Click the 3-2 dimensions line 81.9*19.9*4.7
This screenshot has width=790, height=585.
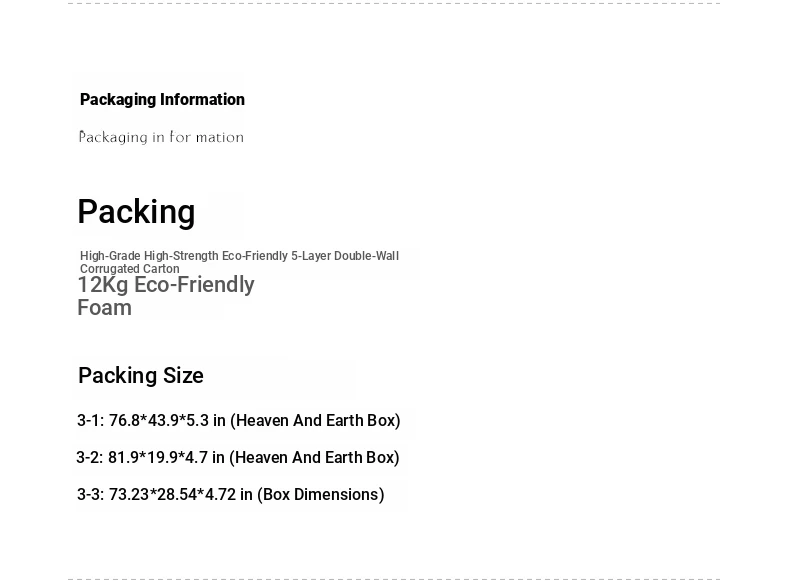(238, 457)
